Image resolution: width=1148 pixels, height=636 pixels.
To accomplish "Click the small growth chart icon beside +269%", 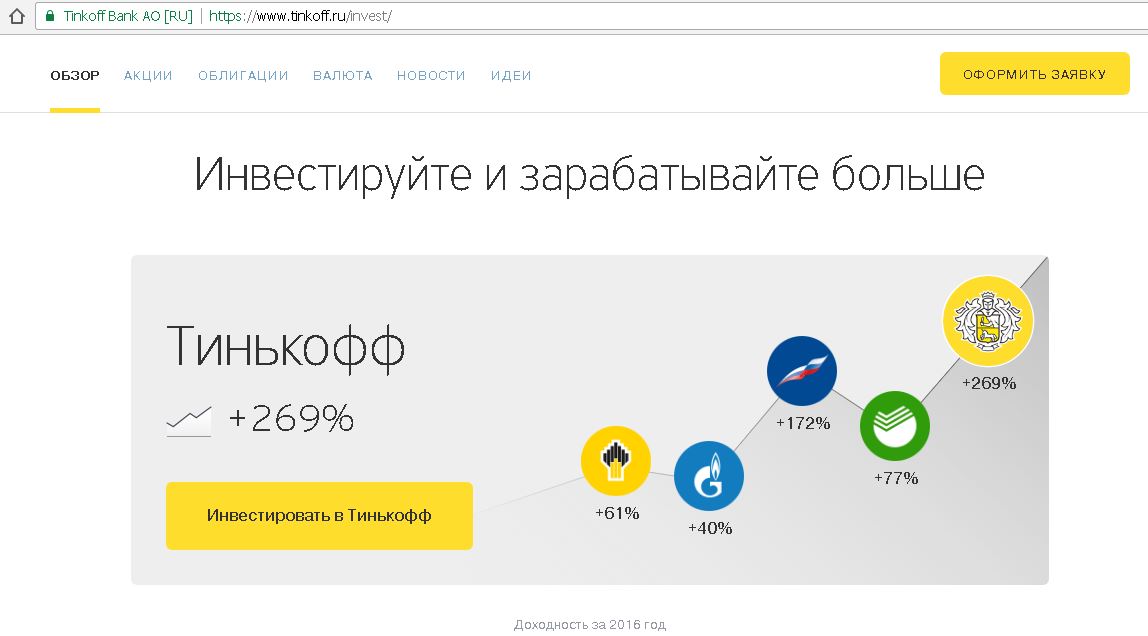I will [189, 420].
